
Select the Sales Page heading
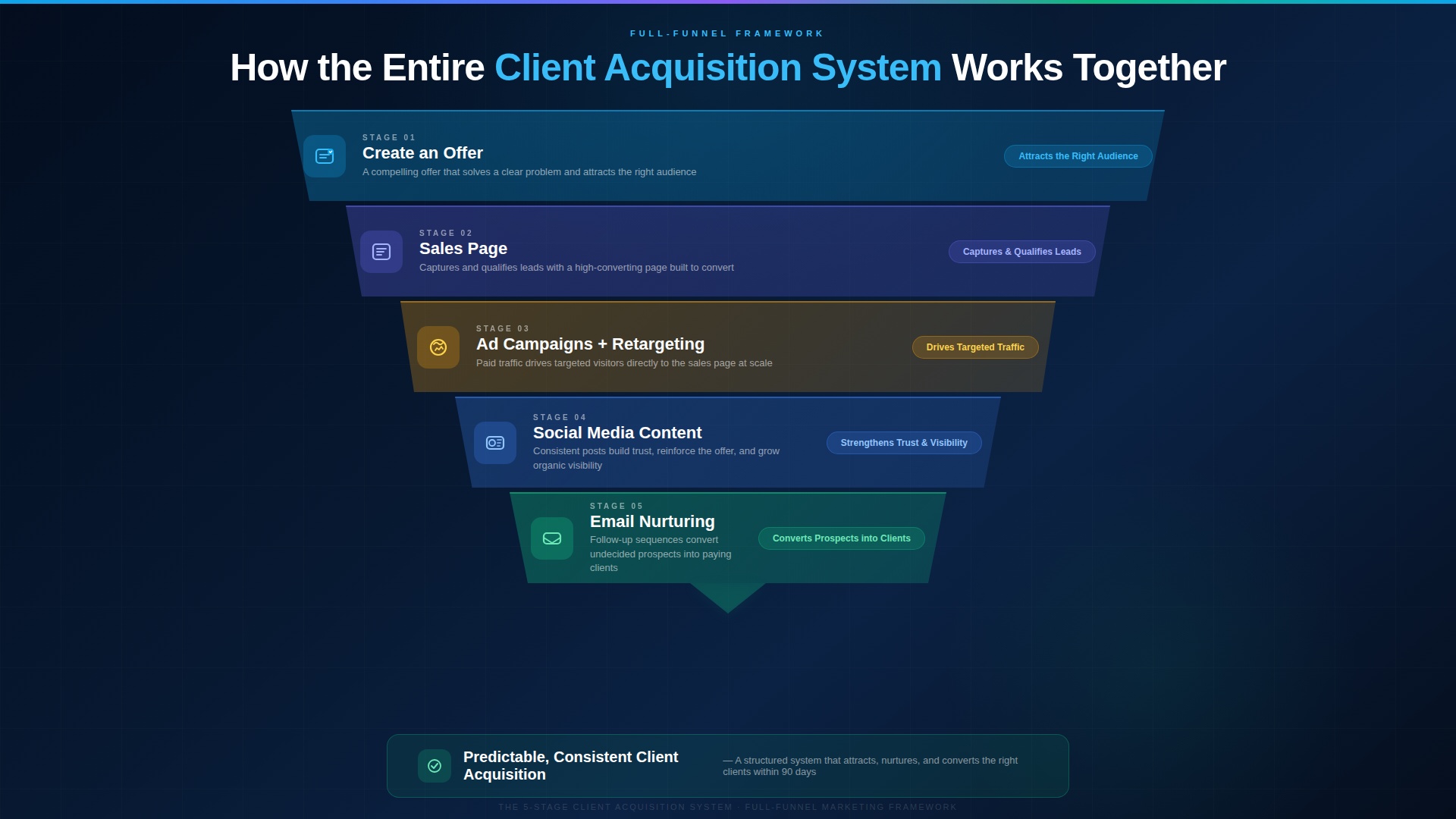coord(463,249)
